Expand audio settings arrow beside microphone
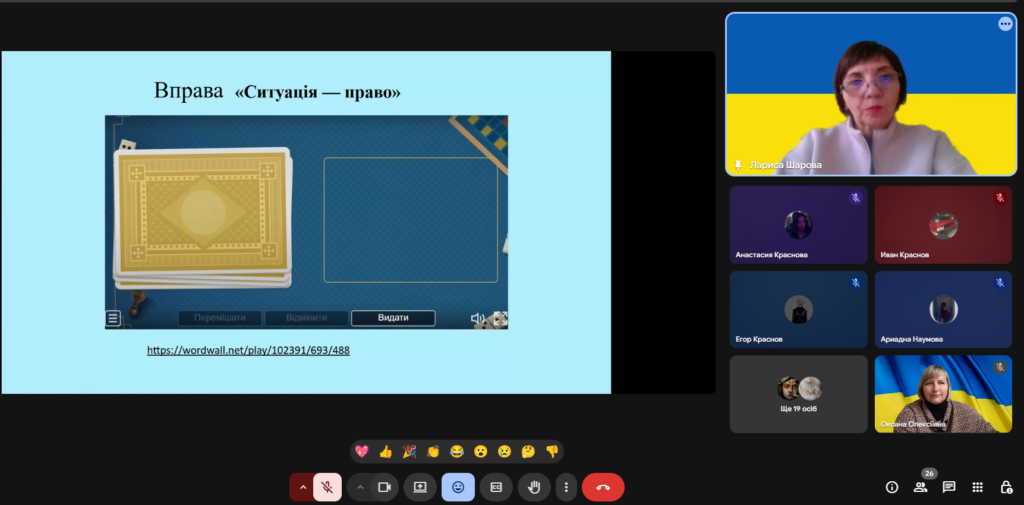 (x=302, y=487)
